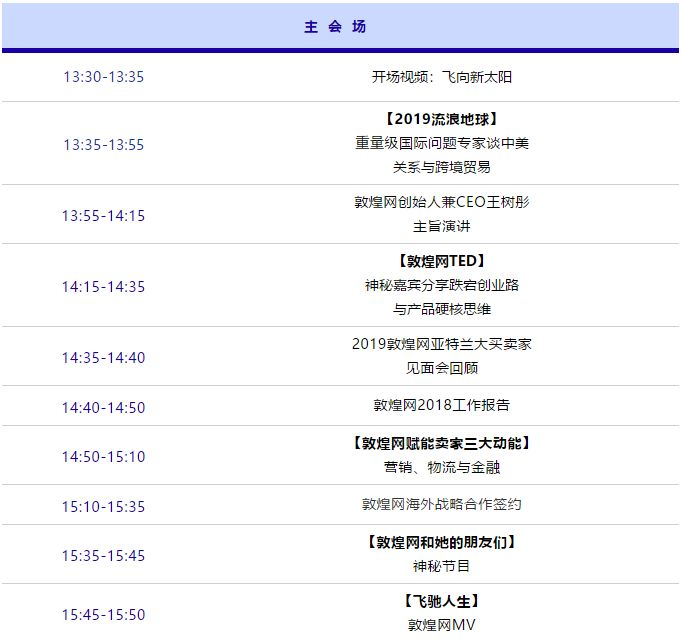
Task: Click 主旨演讲 text
Action: click(x=442, y=226)
